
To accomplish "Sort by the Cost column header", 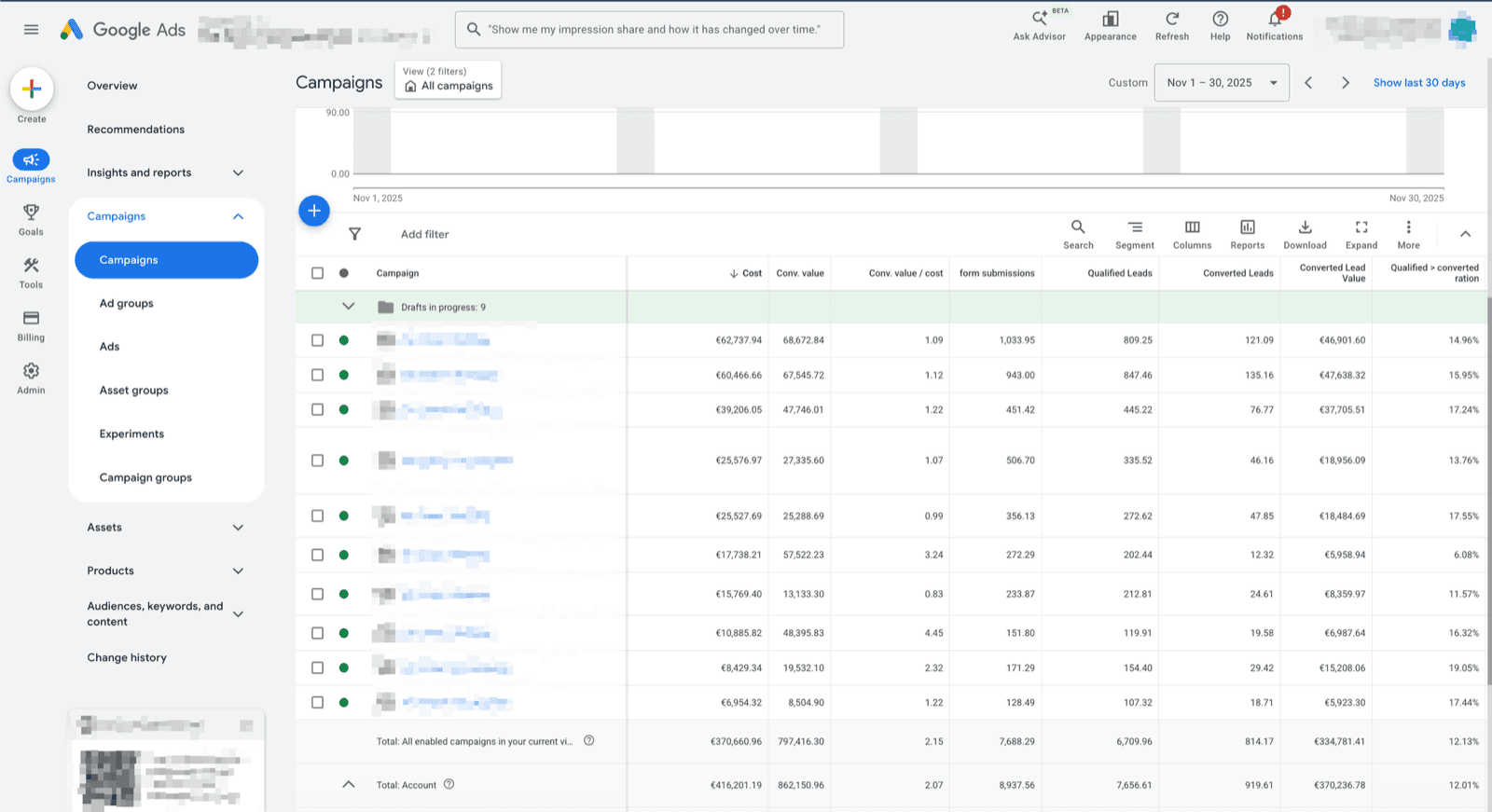I will coord(746,273).
